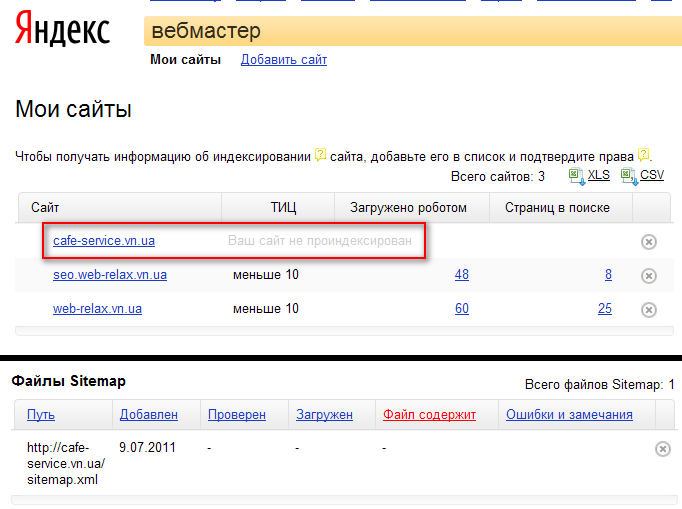Remove web-relax.vn.ua site from the list
The image size is (682, 509).
click(649, 310)
